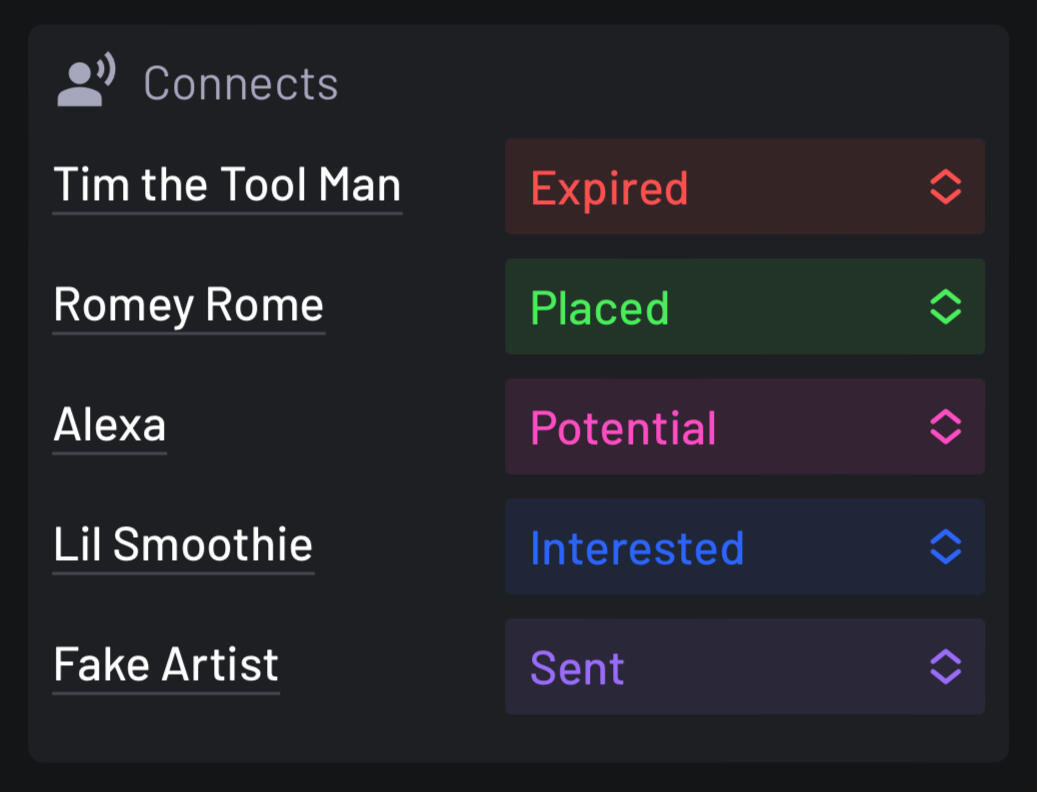Open Lil Smoothie's status dropdown
1037x792 pixels.
744,547
